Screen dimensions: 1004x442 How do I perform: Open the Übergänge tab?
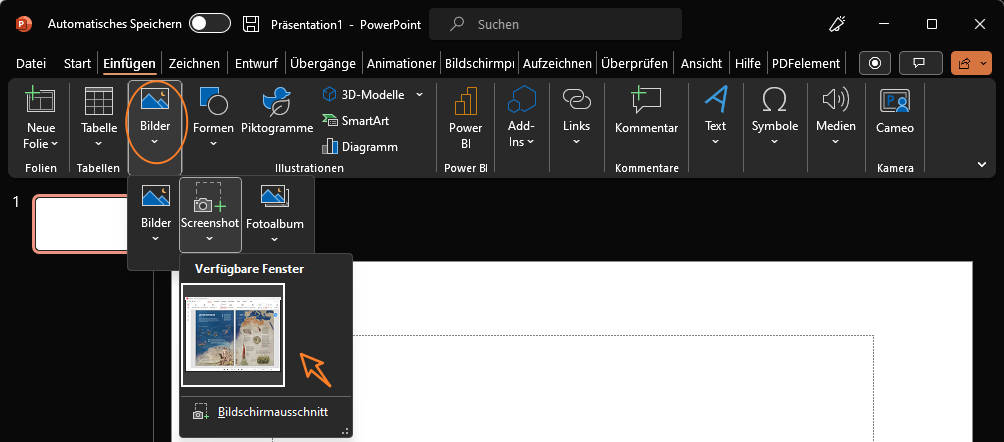(x=323, y=63)
